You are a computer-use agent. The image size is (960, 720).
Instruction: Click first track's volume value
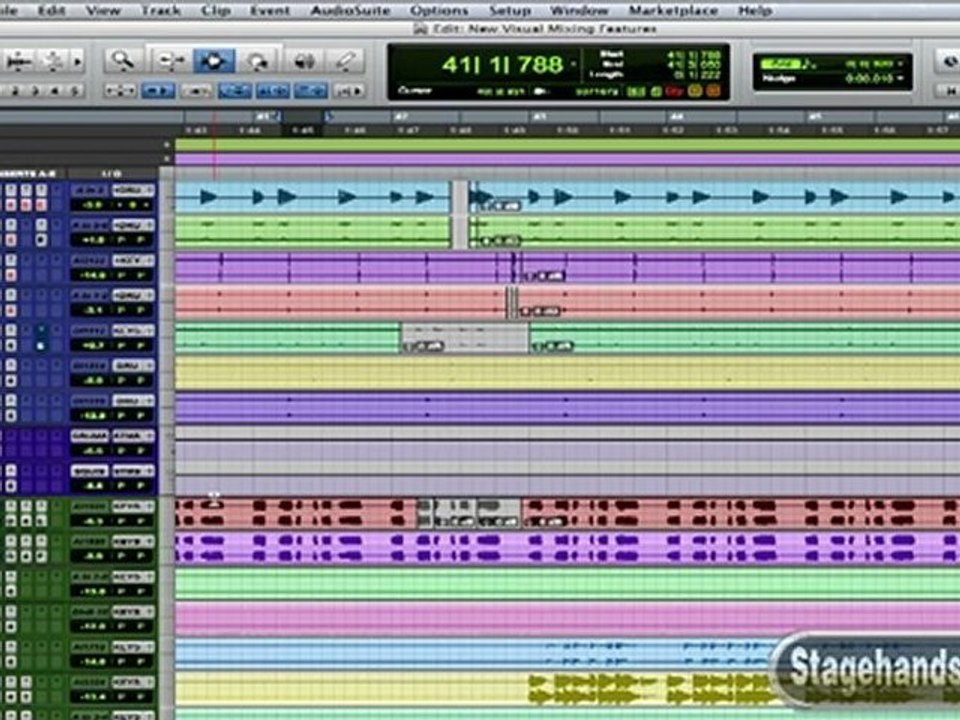pyautogui.click(x=91, y=205)
